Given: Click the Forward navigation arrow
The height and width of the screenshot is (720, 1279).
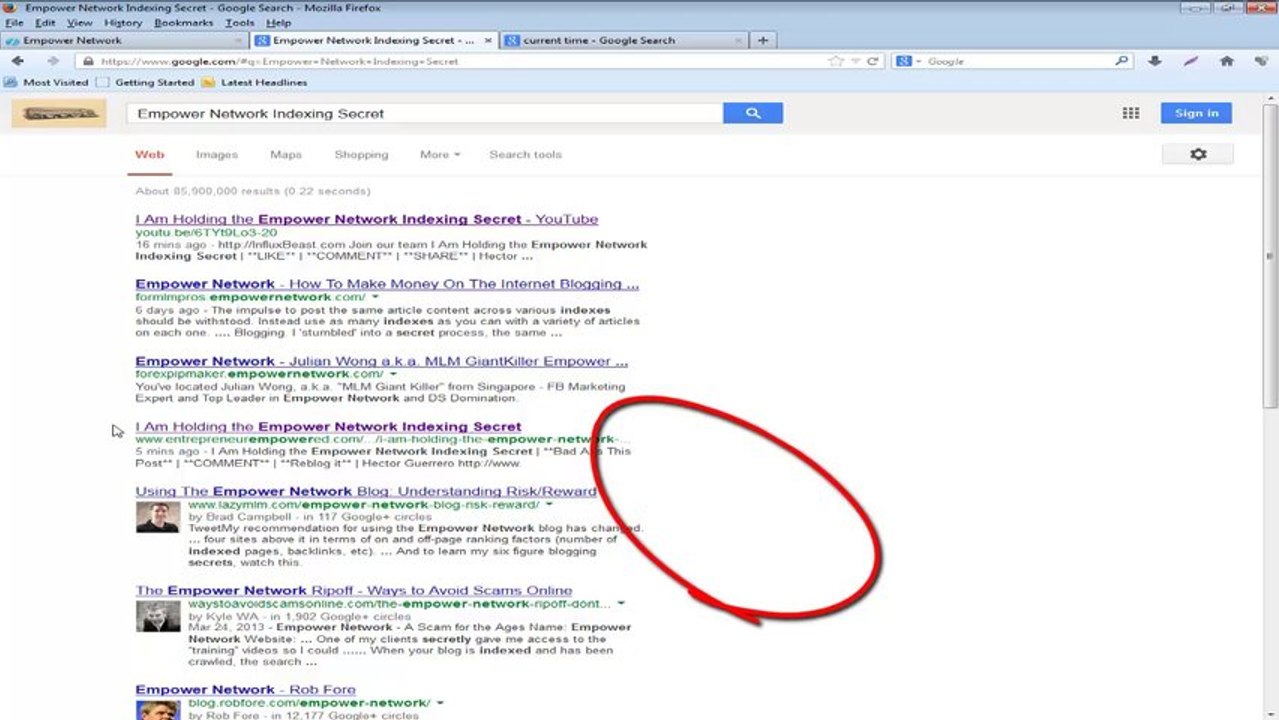Looking at the screenshot, I should (x=52, y=61).
